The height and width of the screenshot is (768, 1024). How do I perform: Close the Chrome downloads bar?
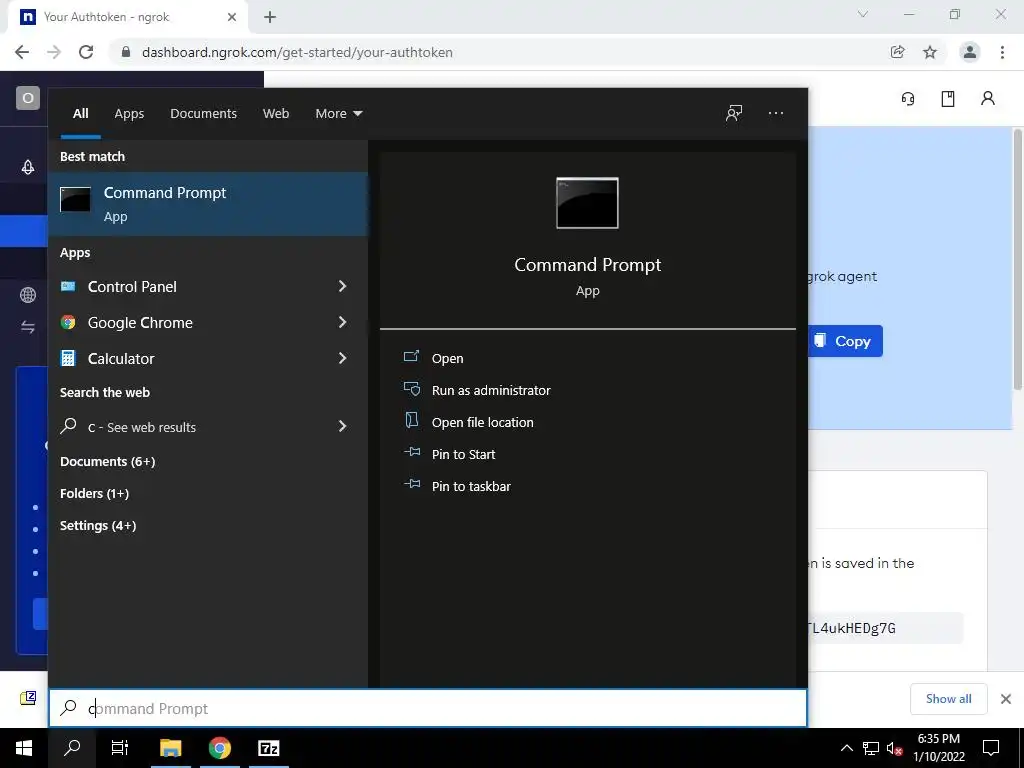[1006, 699]
